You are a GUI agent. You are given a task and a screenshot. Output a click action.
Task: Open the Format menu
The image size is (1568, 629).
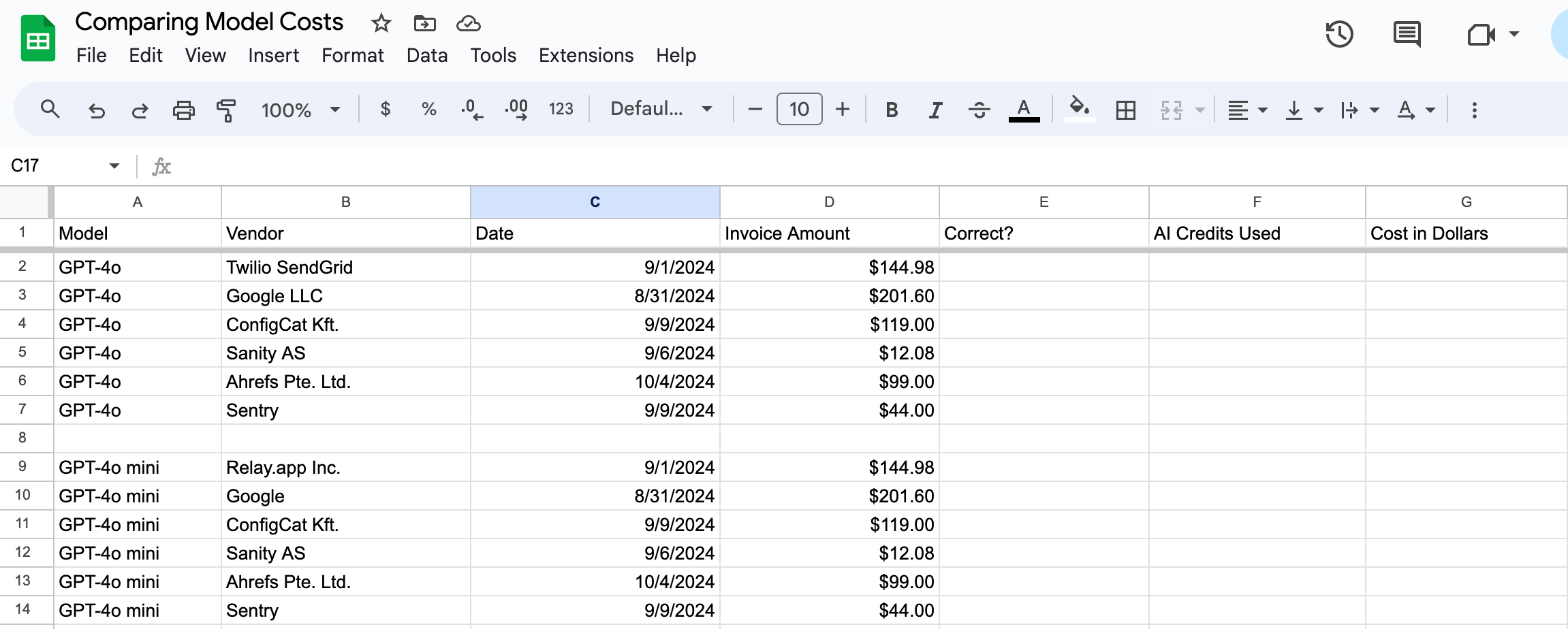coord(352,55)
